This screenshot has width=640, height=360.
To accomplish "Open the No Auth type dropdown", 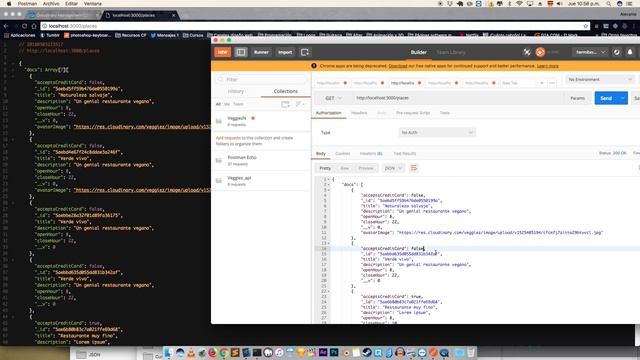I will click(437, 132).
